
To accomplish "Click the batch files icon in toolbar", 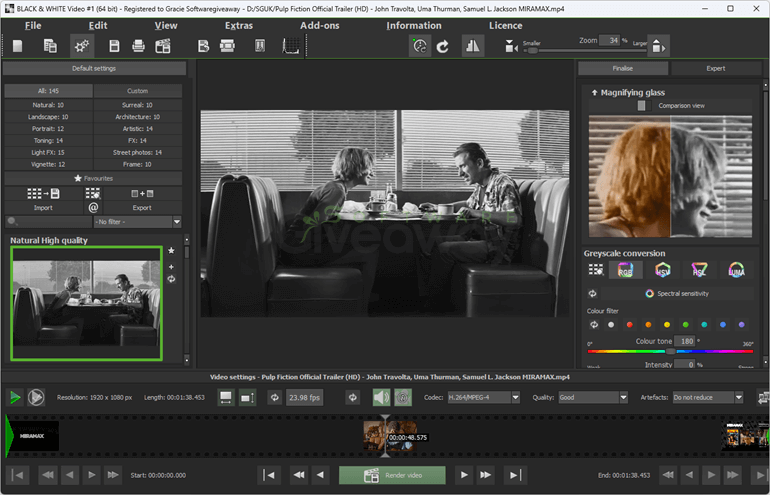I will tap(50, 46).
